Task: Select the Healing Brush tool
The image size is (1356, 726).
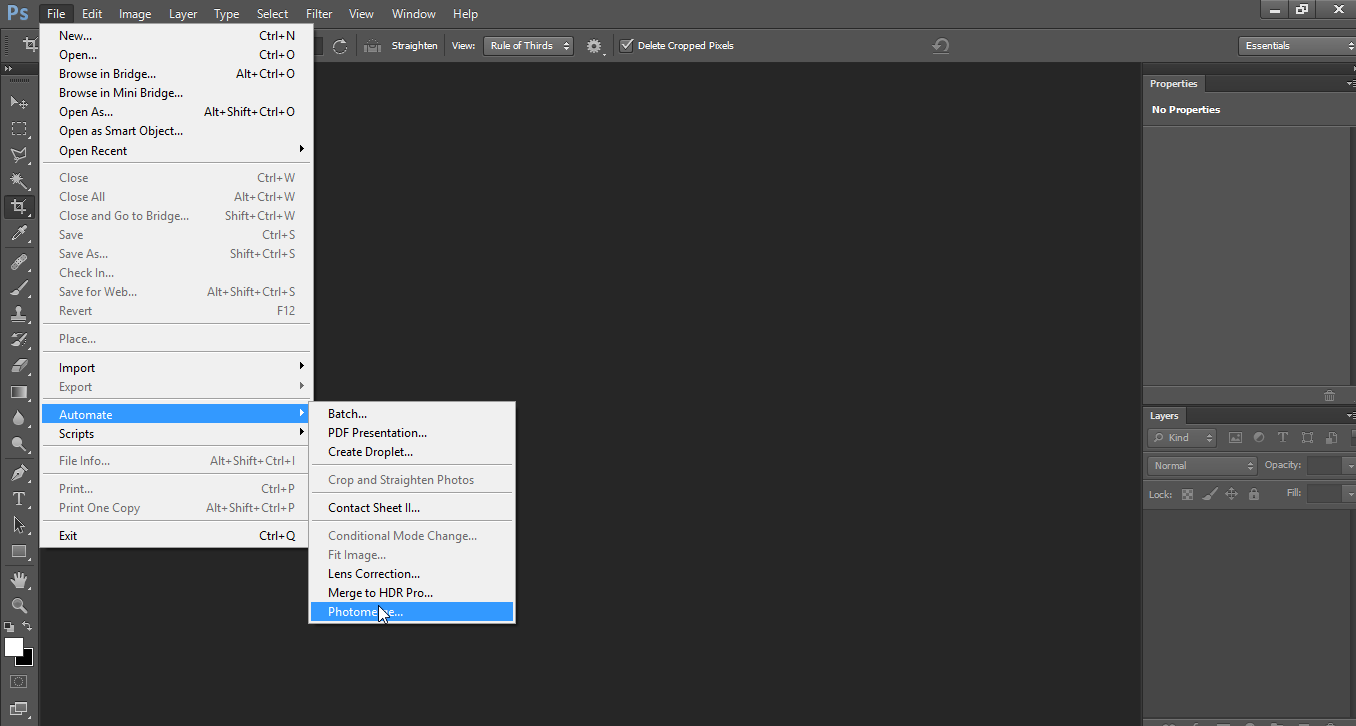Action: [19, 263]
